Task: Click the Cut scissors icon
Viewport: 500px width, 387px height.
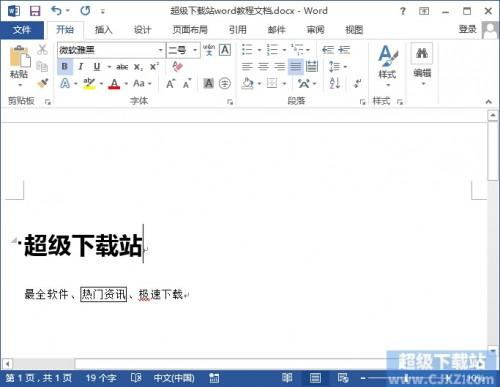Action: pyautogui.click(x=42, y=50)
